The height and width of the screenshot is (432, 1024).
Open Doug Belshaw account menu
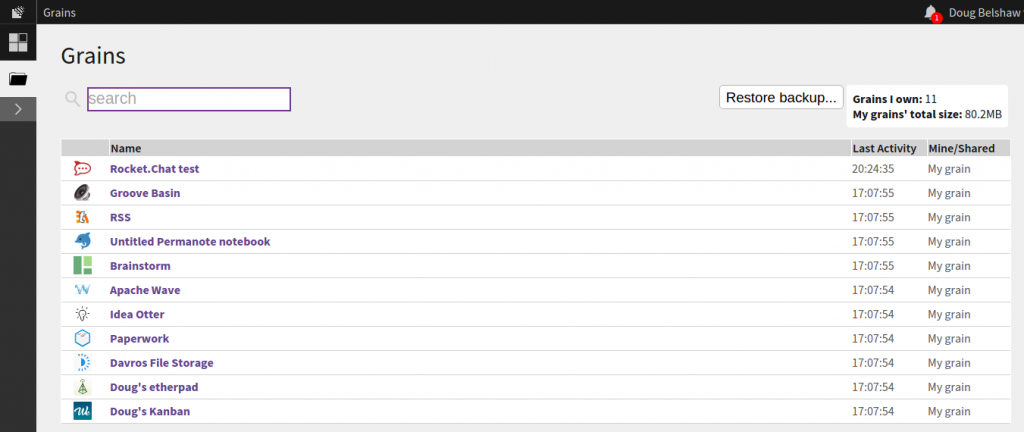coord(982,13)
